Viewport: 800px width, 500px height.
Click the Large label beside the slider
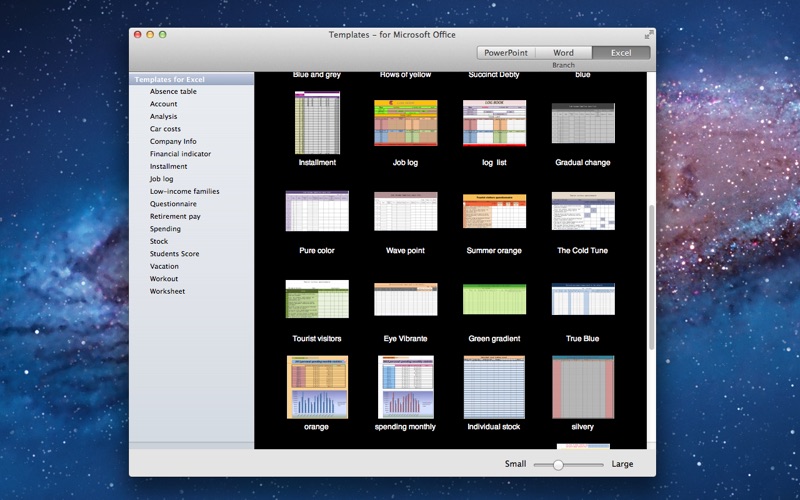tap(622, 464)
